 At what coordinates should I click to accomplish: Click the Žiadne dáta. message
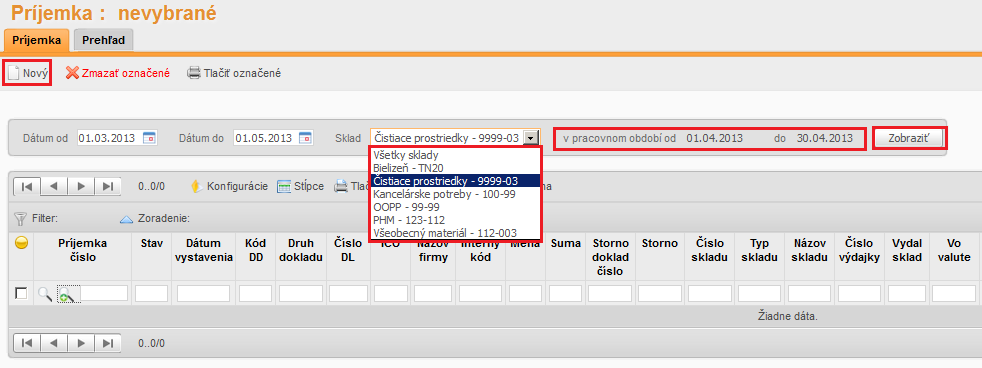[788, 316]
